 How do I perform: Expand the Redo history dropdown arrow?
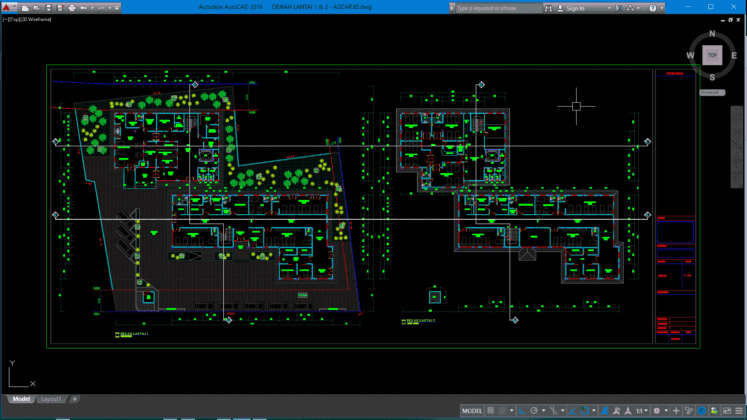[x=110, y=8]
